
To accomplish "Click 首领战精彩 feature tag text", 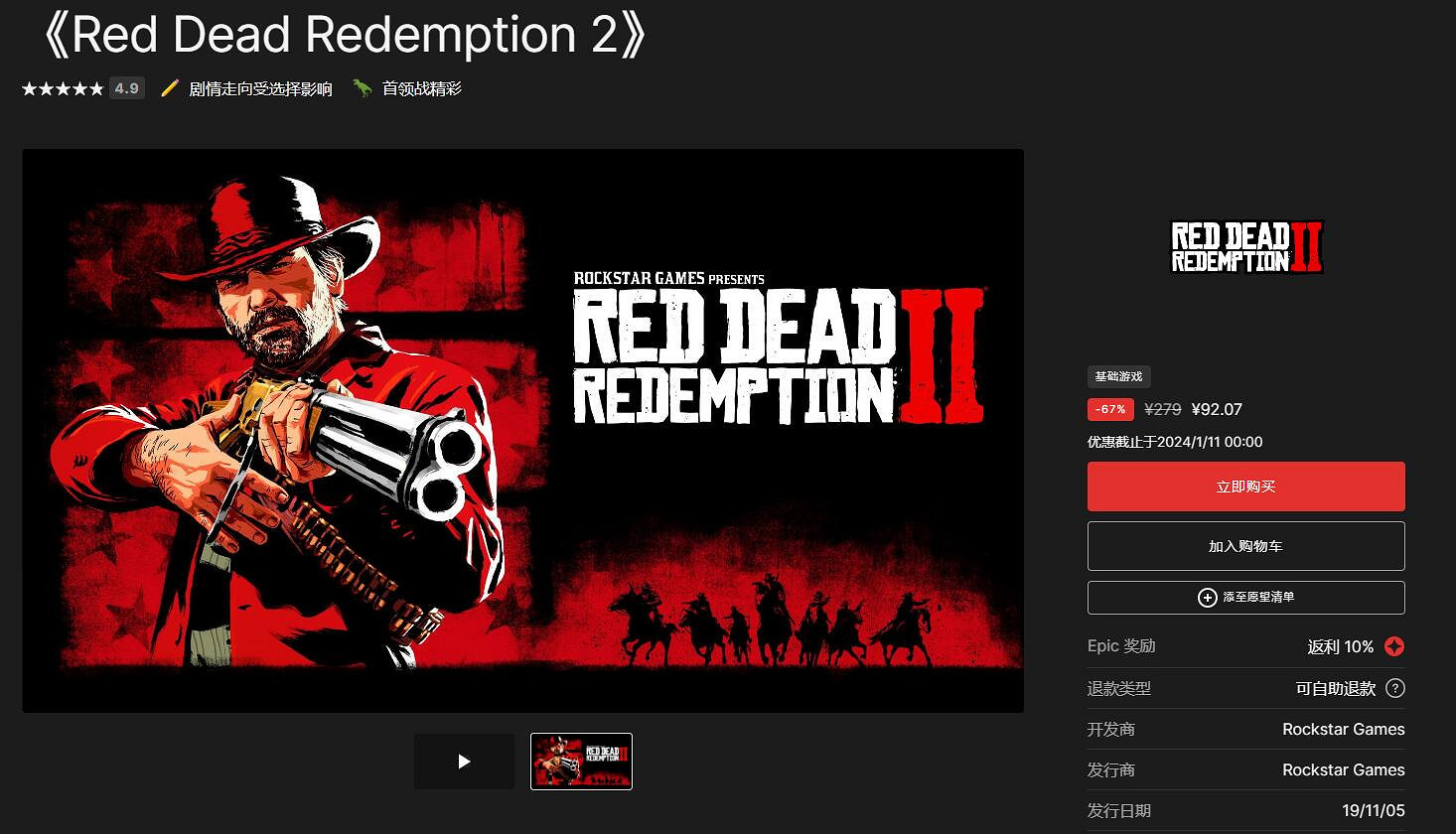I will click(x=422, y=88).
